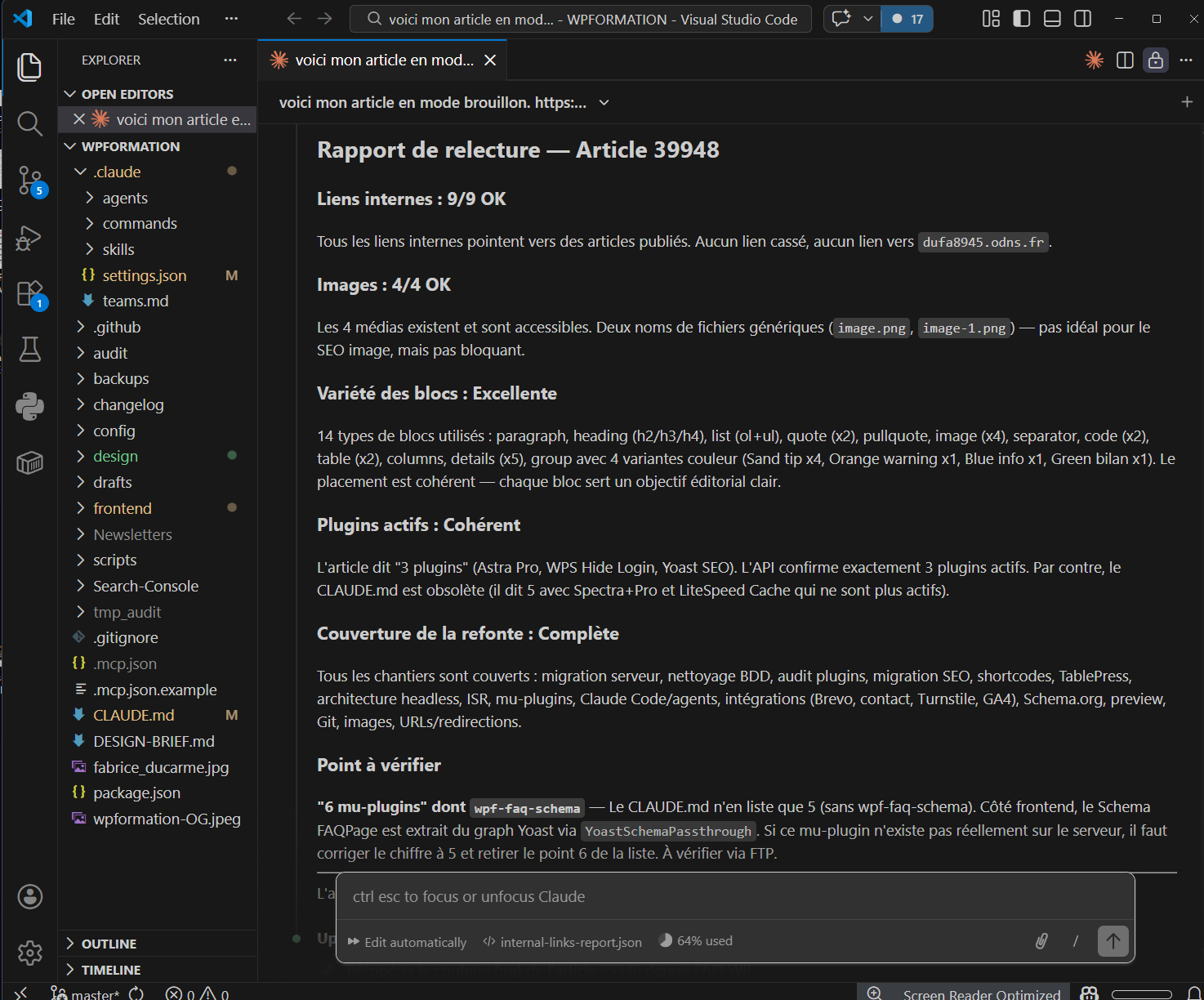Image resolution: width=1204 pixels, height=1000 pixels.
Task: Click the Claude asterisk icon in editor toolbar
Action: click(1093, 60)
